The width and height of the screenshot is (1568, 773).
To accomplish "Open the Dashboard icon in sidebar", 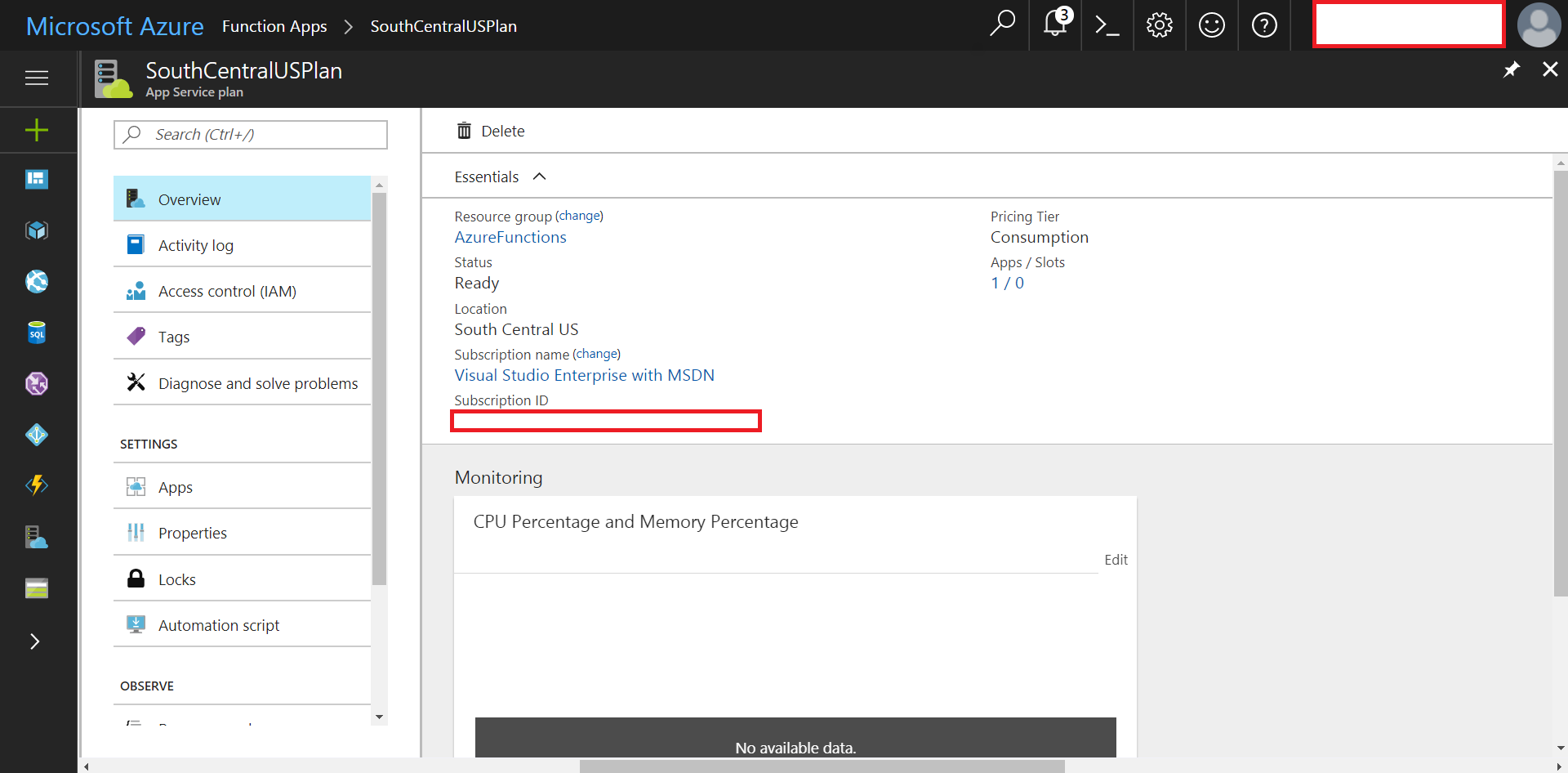I will coord(37,179).
